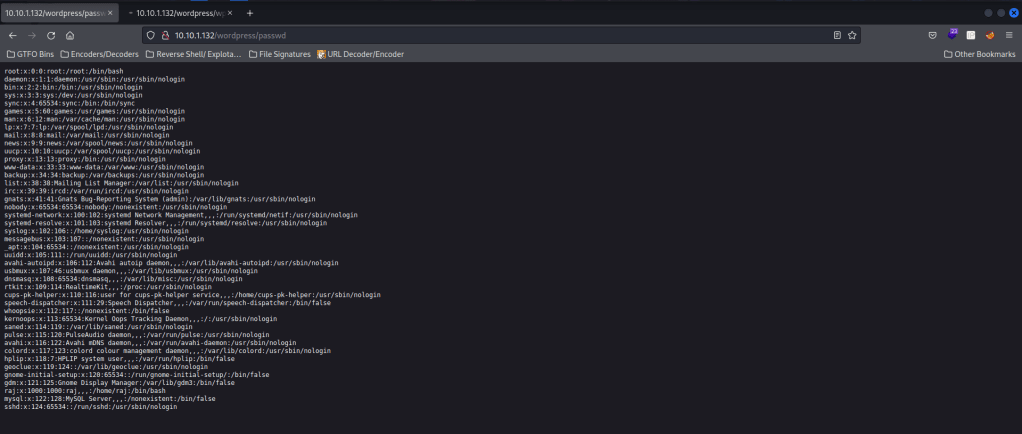This screenshot has height=434, width=1022.
Task: Reload the current page
Action: click(51, 34)
